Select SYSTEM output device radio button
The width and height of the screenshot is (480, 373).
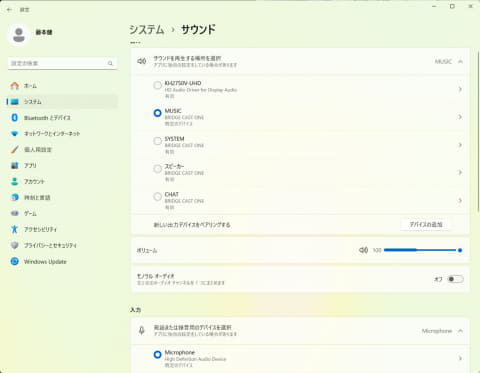pos(157,141)
